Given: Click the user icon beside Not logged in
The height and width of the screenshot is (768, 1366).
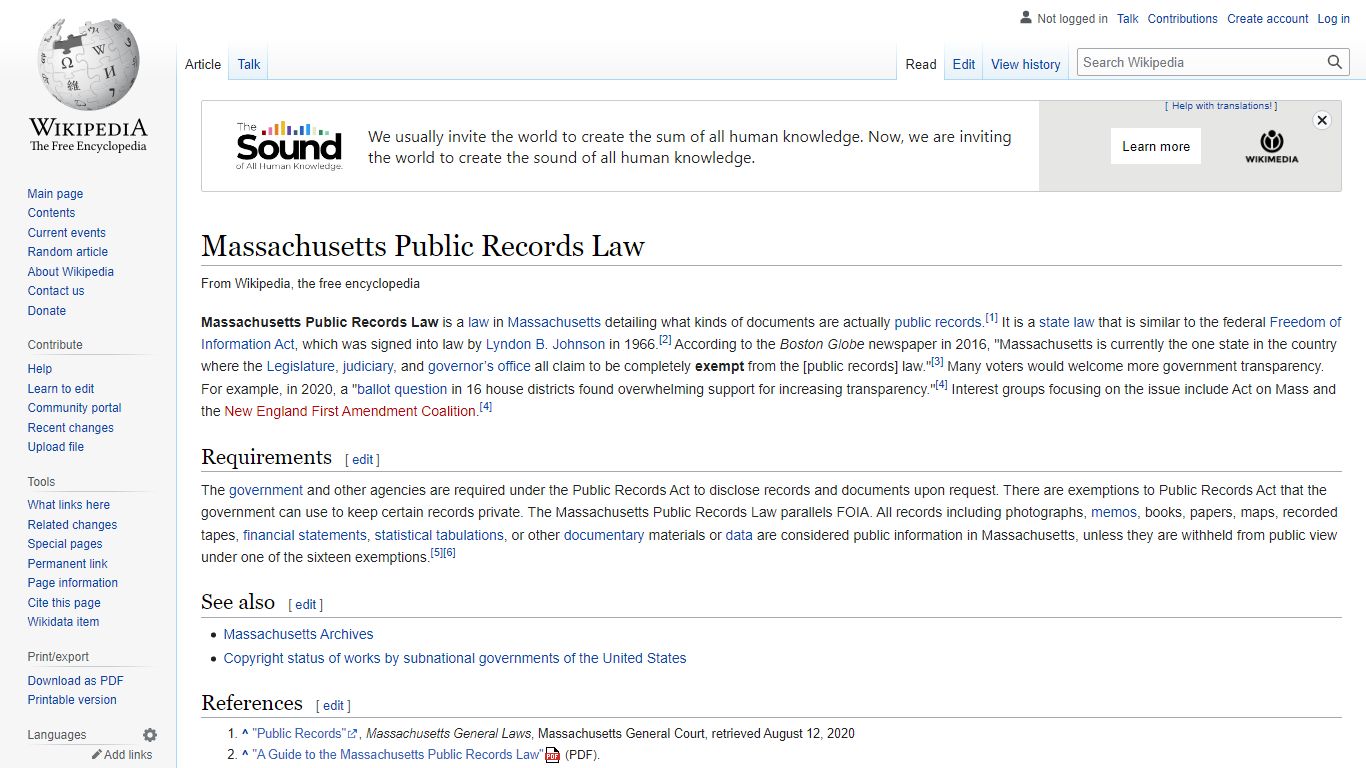Looking at the screenshot, I should (1026, 18).
